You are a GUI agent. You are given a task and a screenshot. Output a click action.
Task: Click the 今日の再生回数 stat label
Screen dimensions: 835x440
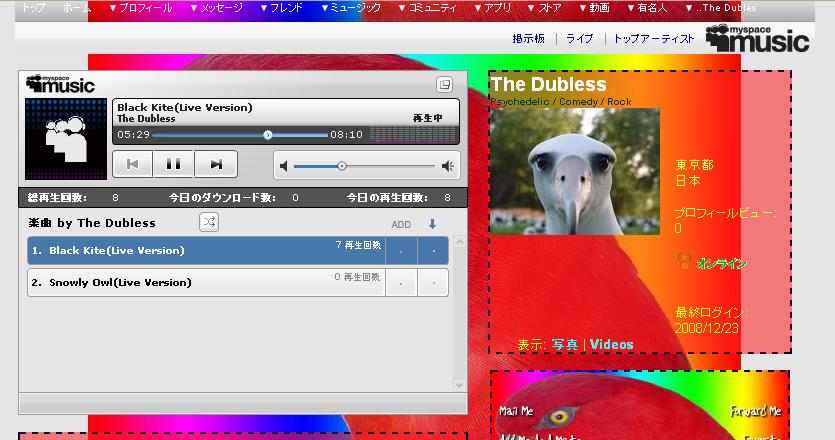click(x=387, y=198)
